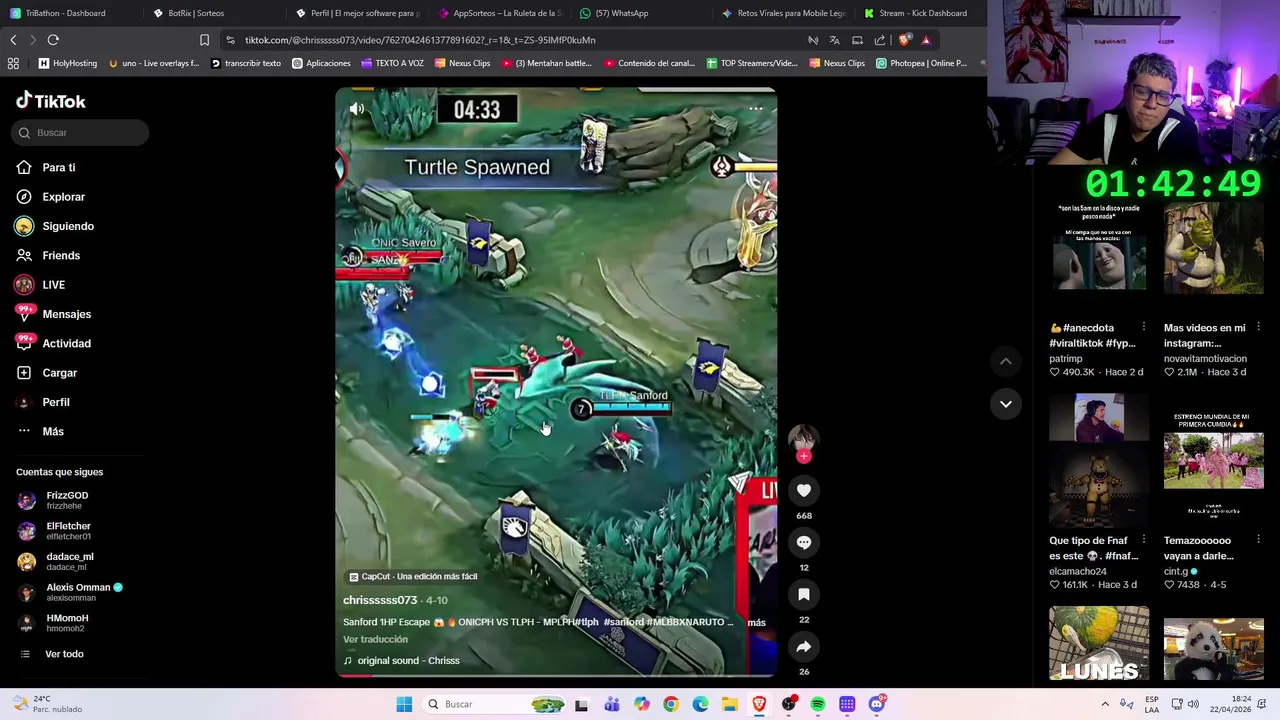Image resolution: width=1280 pixels, height=720 pixels.
Task: Expand the caption with 'más'
Action: pyautogui.click(x=756, y=622)
